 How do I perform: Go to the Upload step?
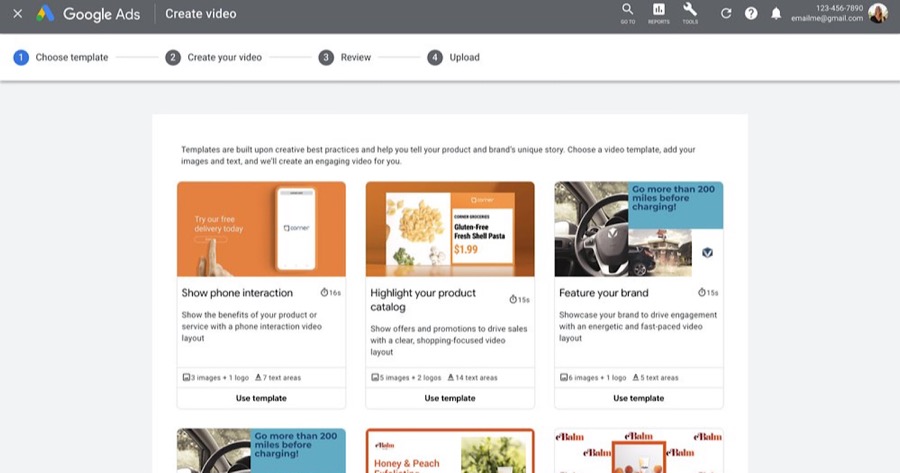tap(453, 57)
